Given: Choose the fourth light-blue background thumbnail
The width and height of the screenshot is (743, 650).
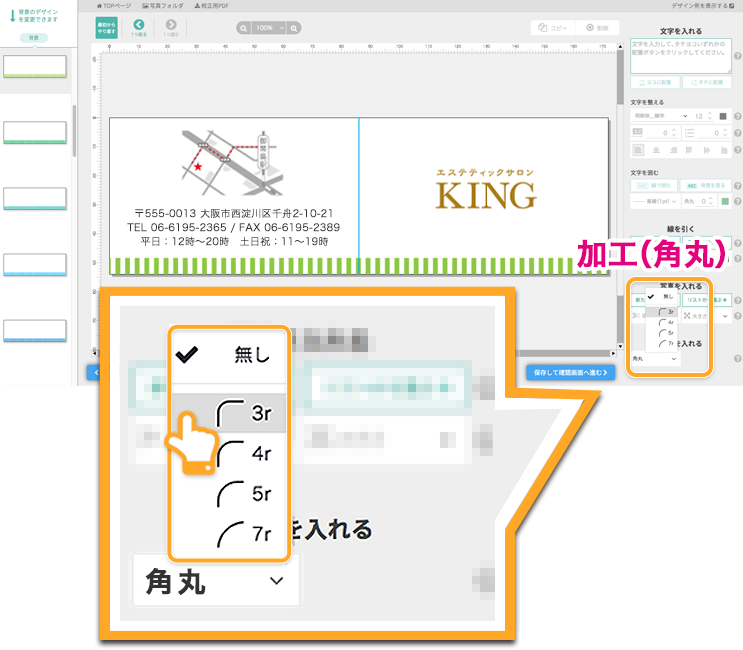Looking at the screenshot, I should click(x=35, y=265).
